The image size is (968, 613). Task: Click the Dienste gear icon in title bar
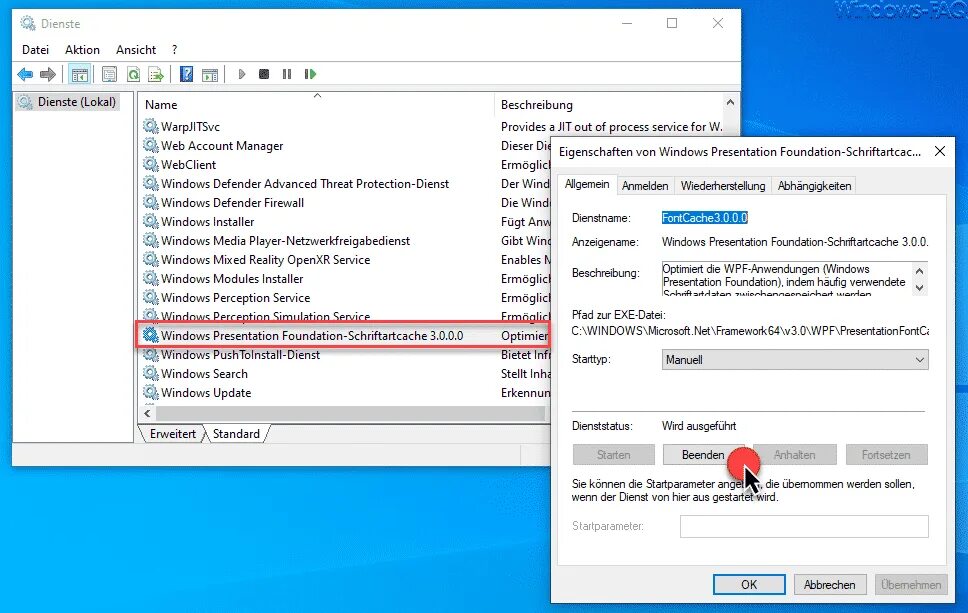click(x=27, y=23)
